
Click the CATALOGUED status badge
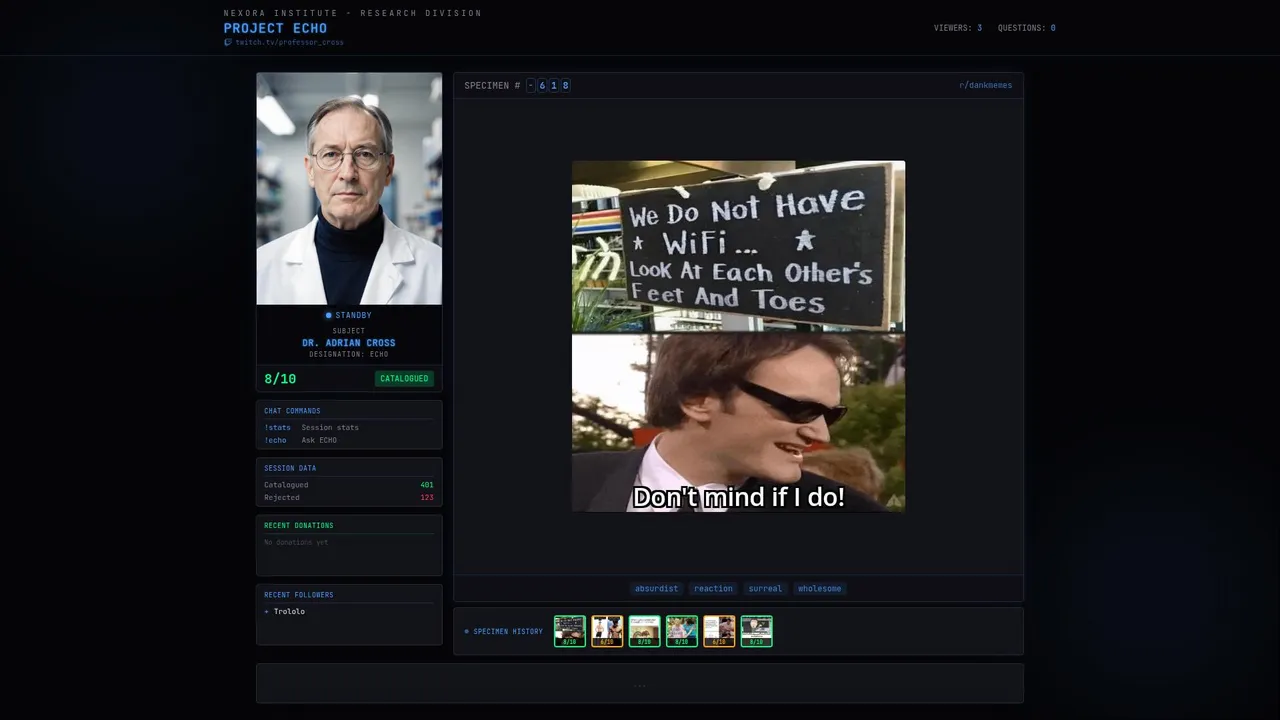(x=404, y=379)
